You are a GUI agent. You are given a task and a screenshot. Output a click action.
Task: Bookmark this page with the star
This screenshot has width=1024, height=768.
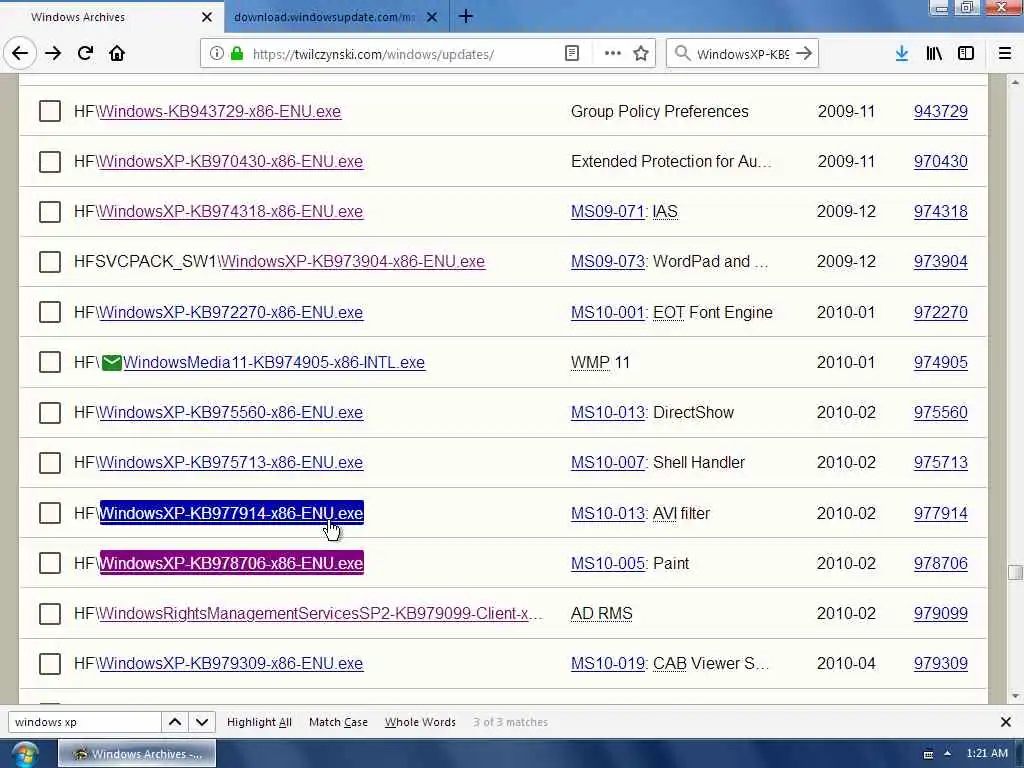point(641,54)
